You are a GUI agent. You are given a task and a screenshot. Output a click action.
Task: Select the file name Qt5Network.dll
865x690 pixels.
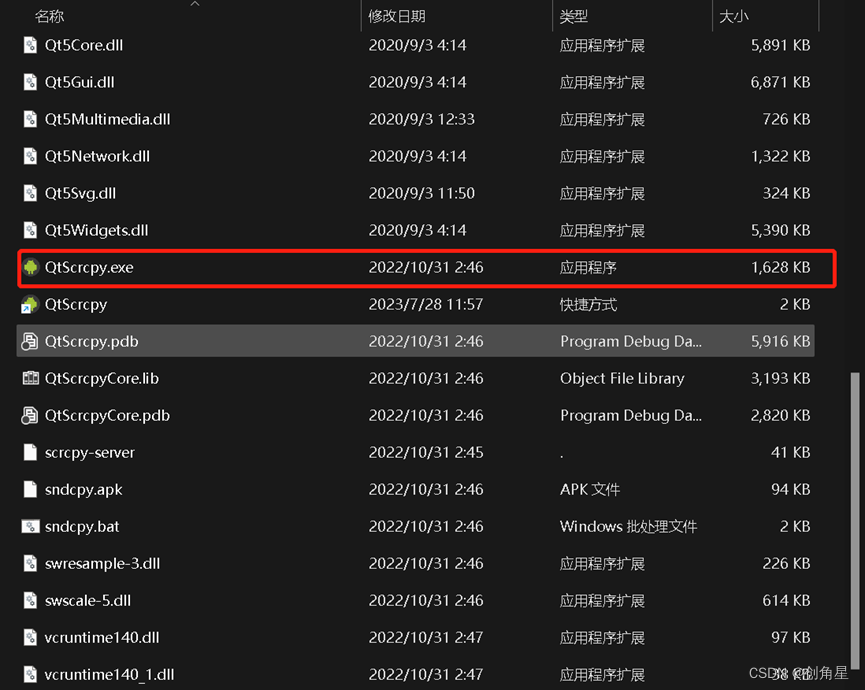pyautogui.click(x=97, y=156)
